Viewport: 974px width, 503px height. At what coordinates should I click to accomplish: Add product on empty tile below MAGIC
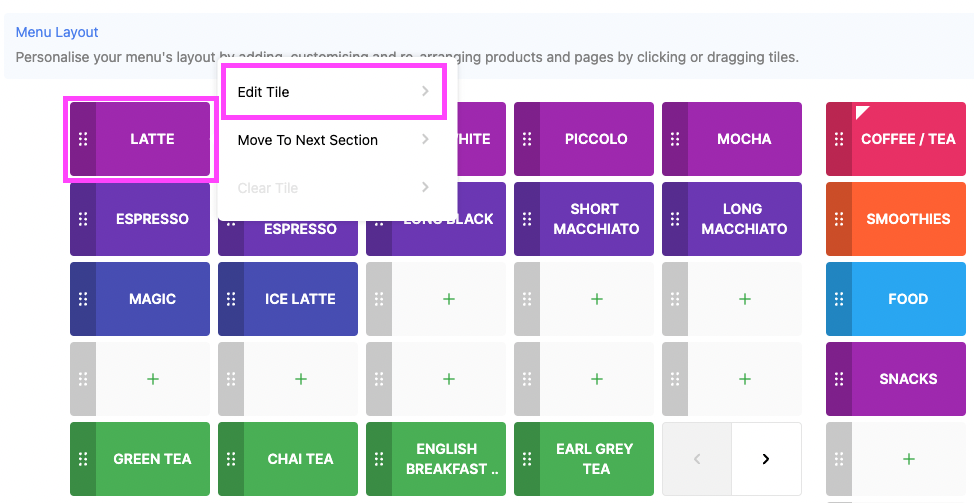point(153,379)
